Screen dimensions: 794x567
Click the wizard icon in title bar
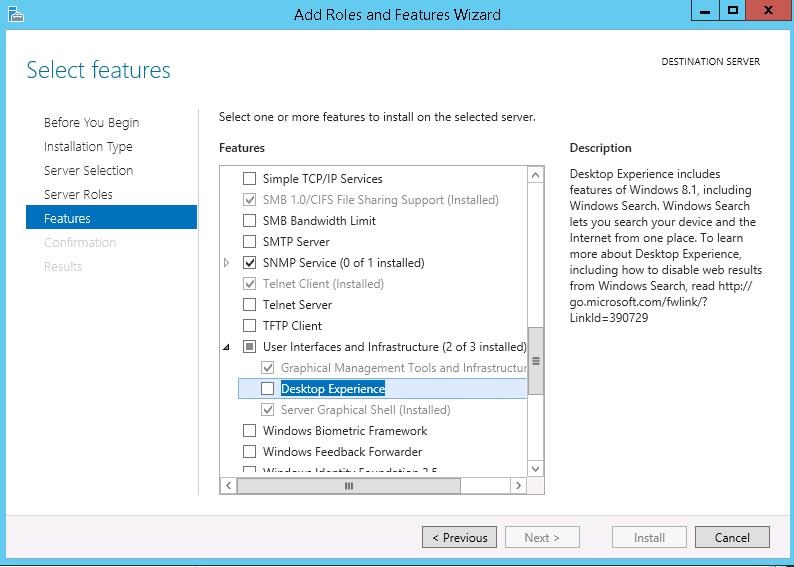(12, 14)
